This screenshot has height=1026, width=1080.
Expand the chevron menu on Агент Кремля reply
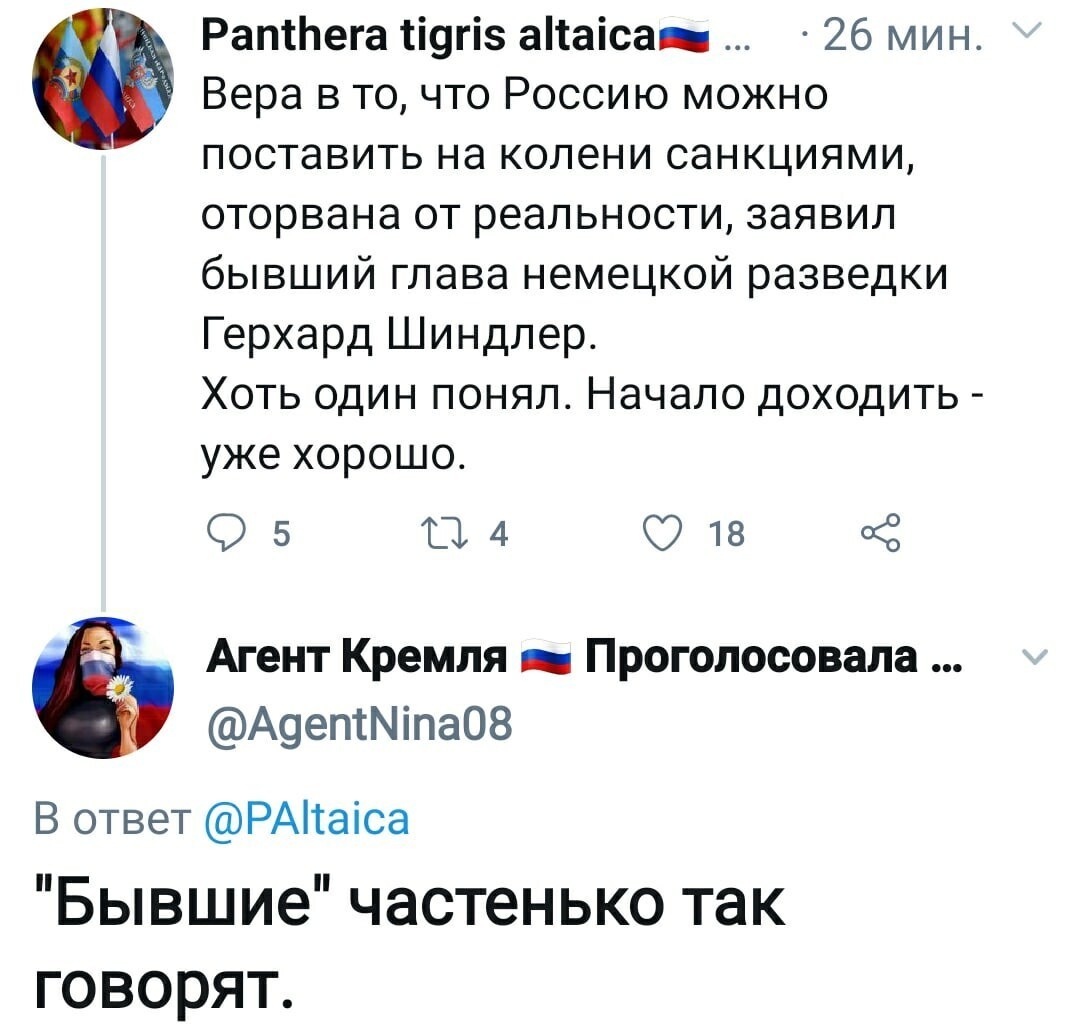[1035, 657]
